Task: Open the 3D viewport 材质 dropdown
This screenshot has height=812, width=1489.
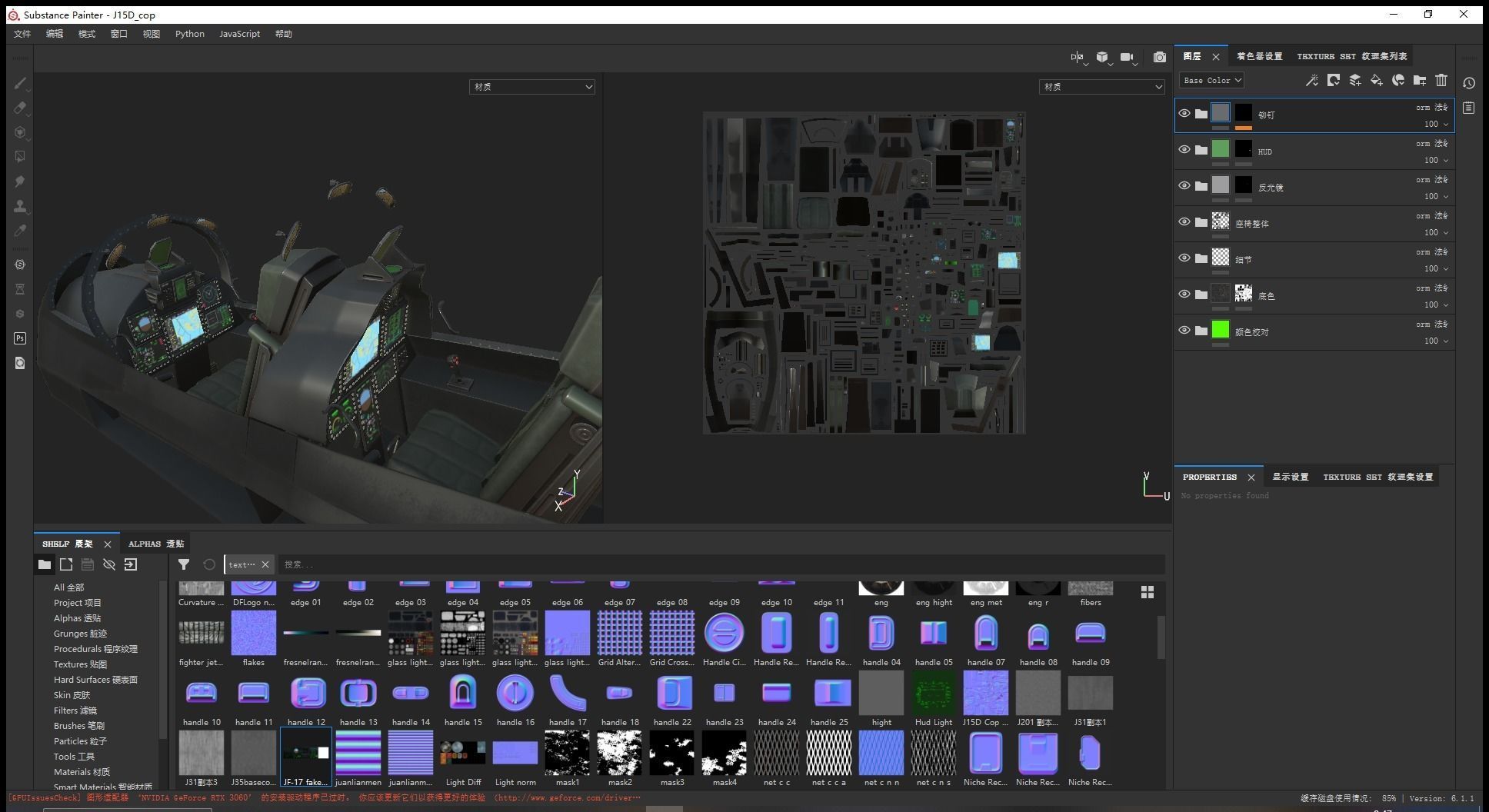Action: (532, 87)
